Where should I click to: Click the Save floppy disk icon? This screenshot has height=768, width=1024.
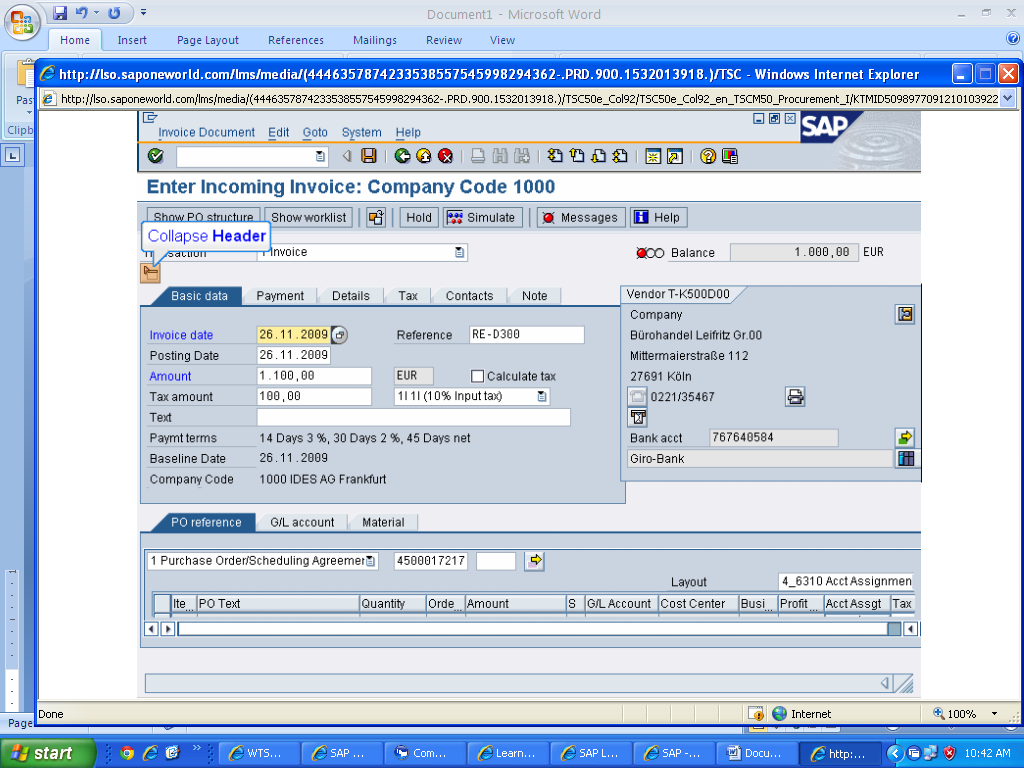369,156
